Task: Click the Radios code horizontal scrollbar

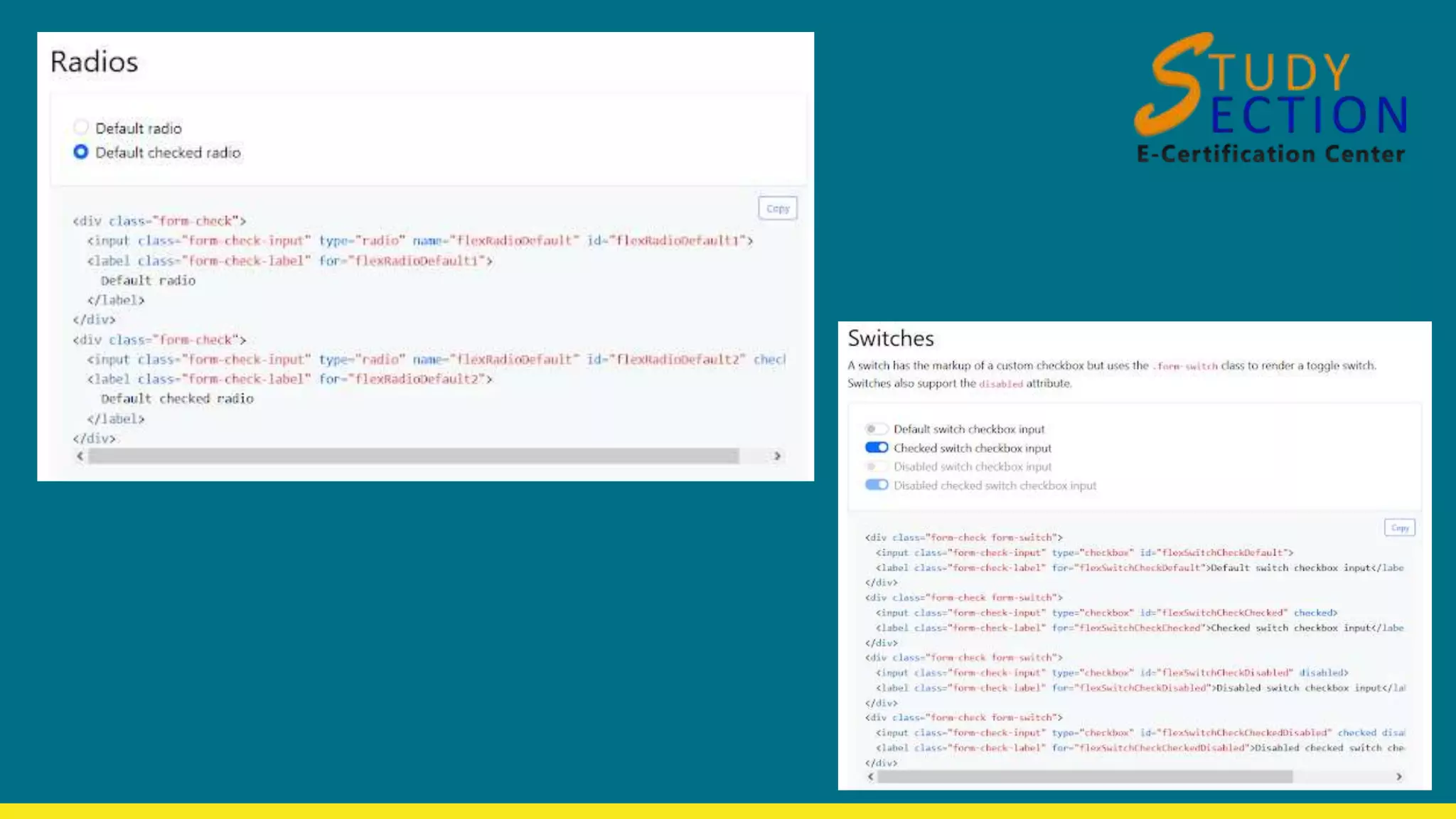Action: coord(412,456)
